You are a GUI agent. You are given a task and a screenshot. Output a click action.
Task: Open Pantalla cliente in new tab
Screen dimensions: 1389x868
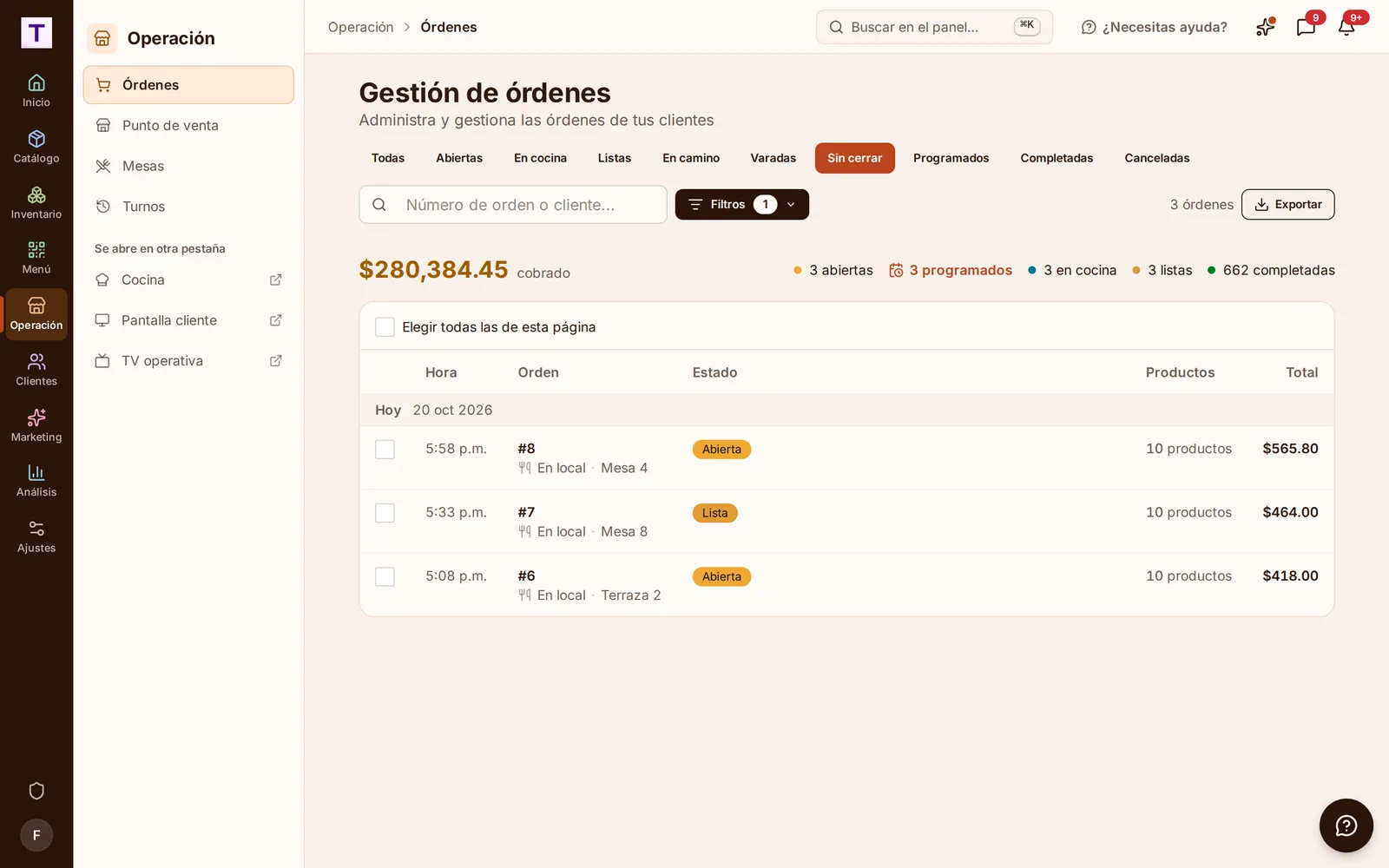(x=188, y=320)
